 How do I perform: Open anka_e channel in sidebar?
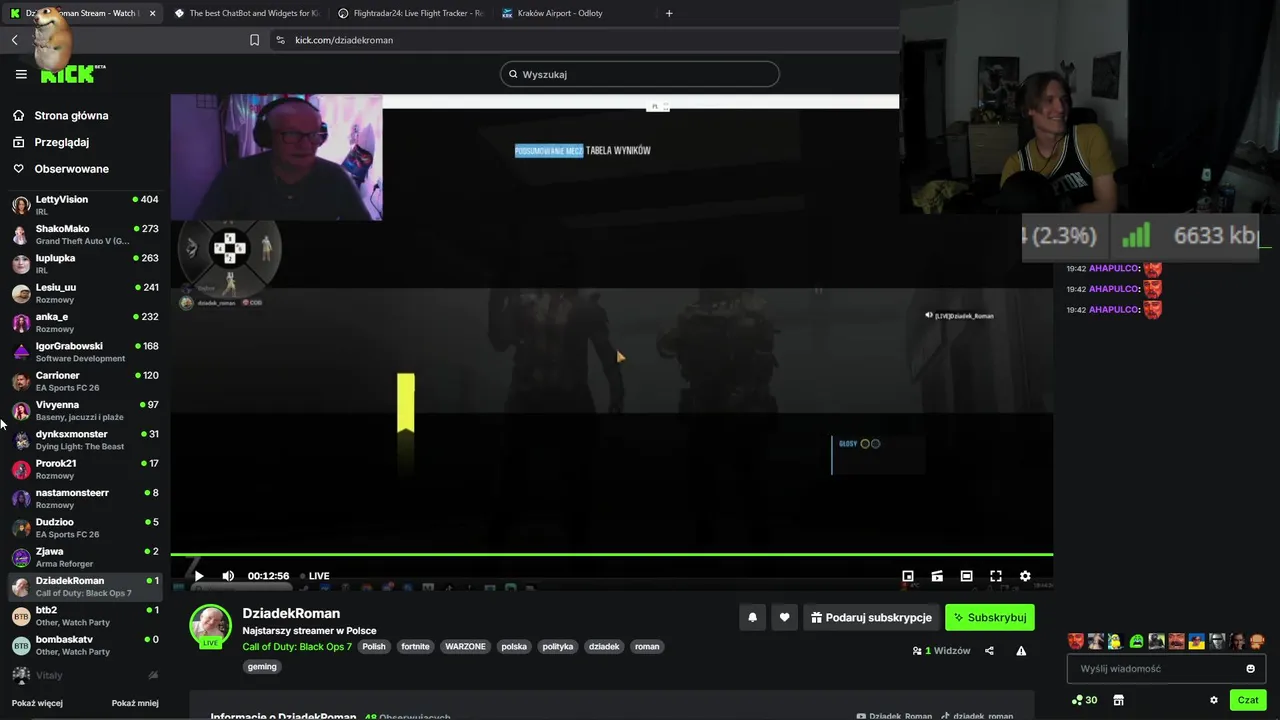click(85, 322)
